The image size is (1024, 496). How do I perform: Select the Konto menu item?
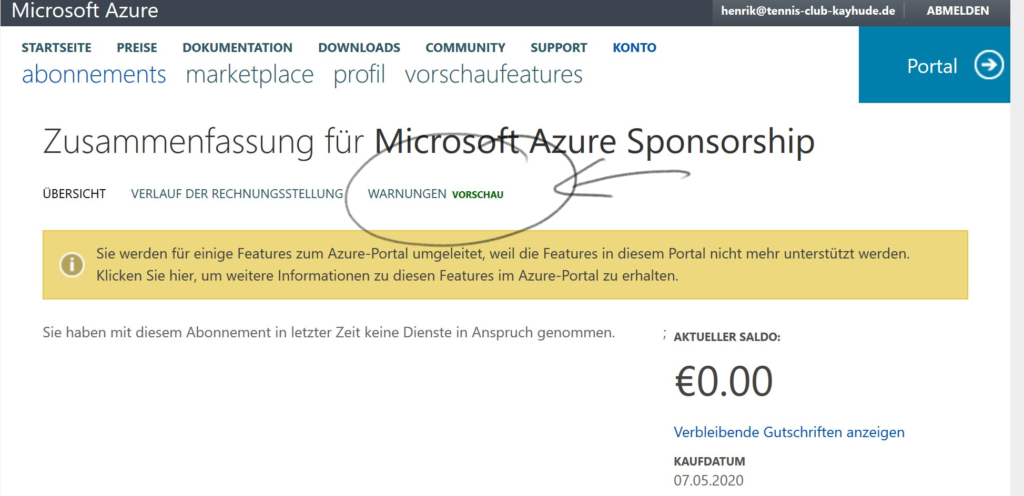point(635,47)
